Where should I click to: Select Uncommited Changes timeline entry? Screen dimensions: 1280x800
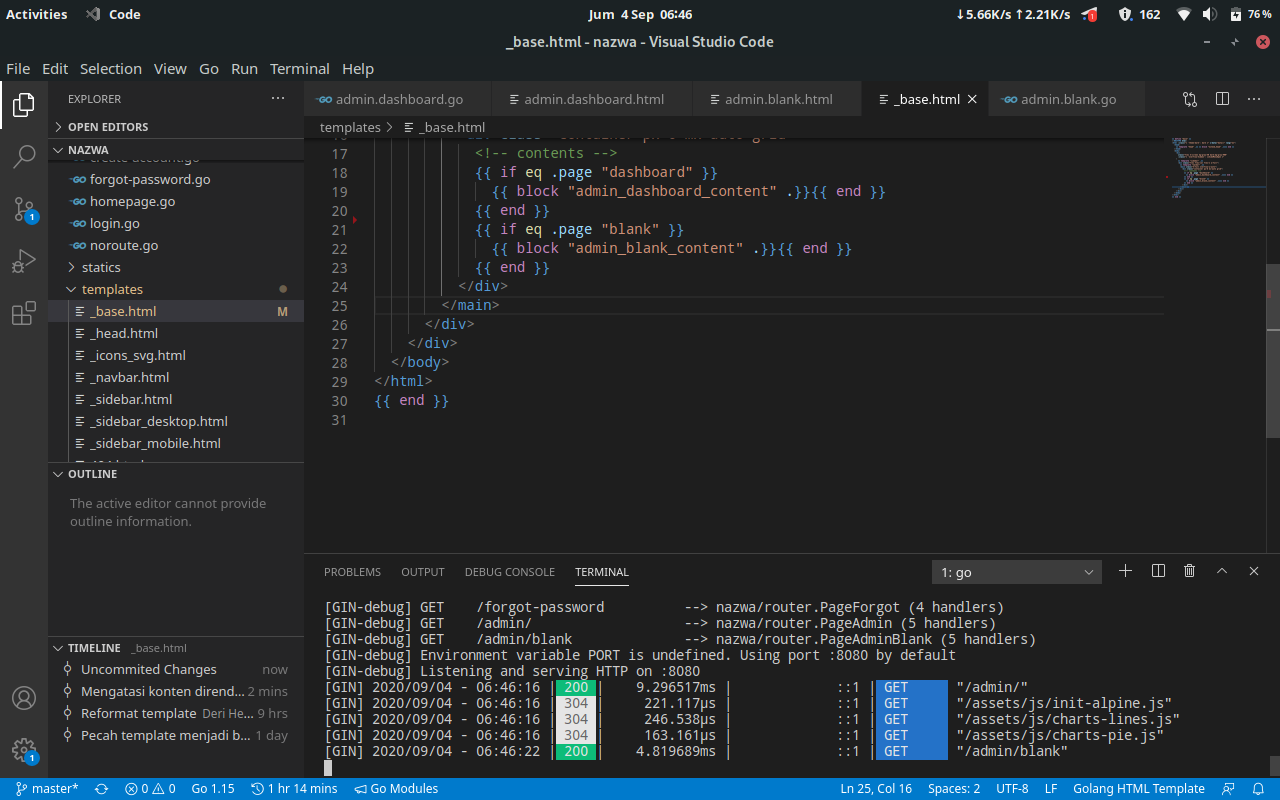pos(176,669)
